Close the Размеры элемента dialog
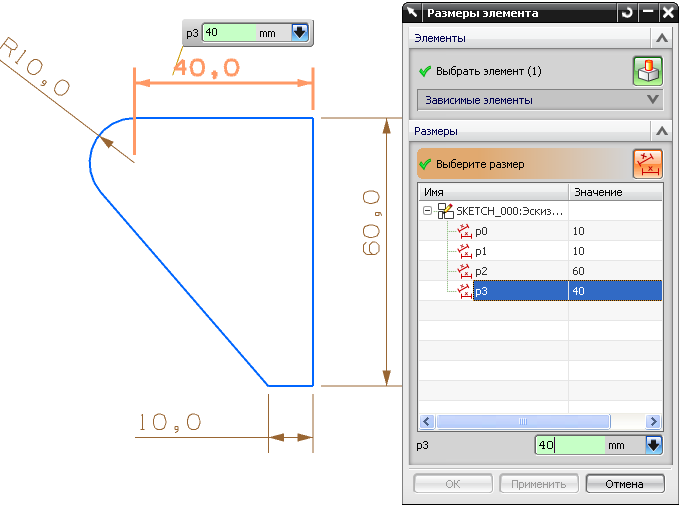The width and height of the screenshot is (683, 505). click(668, 13)
